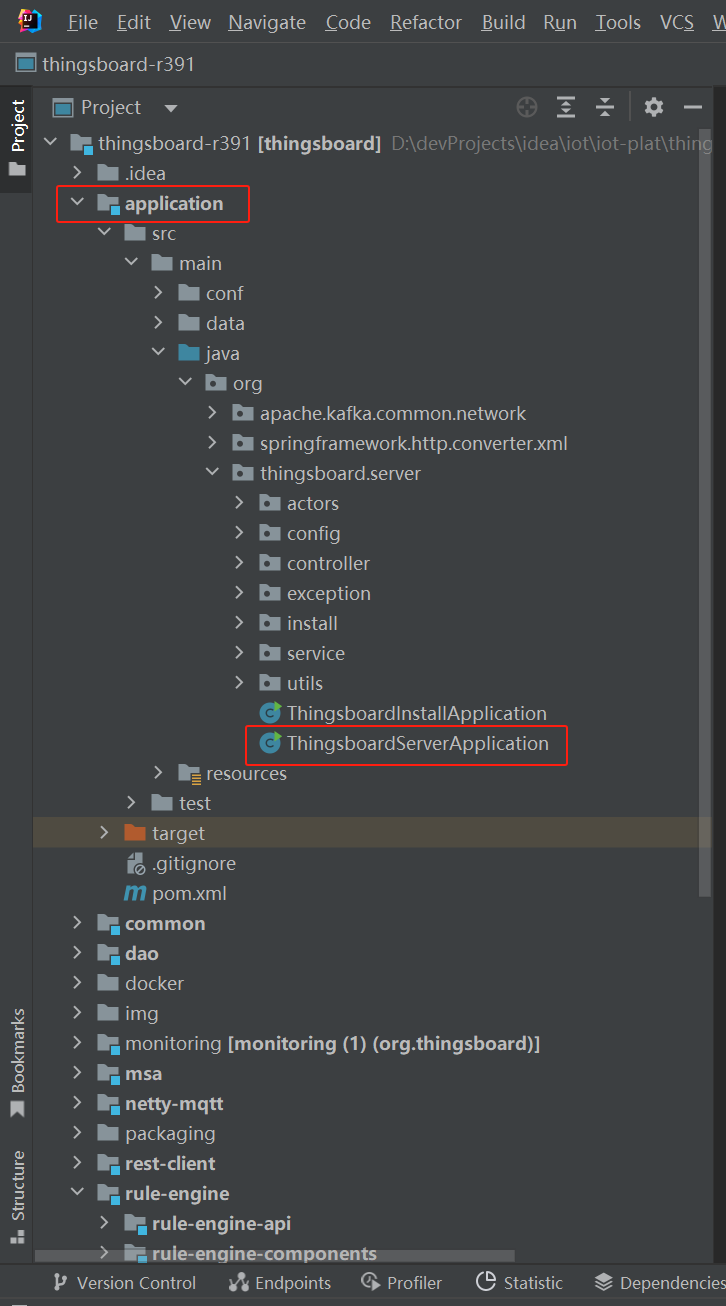Click the ThingsboardInstallApplication class icon
The height and width of the screenshot is (1306, 726).
270,713
